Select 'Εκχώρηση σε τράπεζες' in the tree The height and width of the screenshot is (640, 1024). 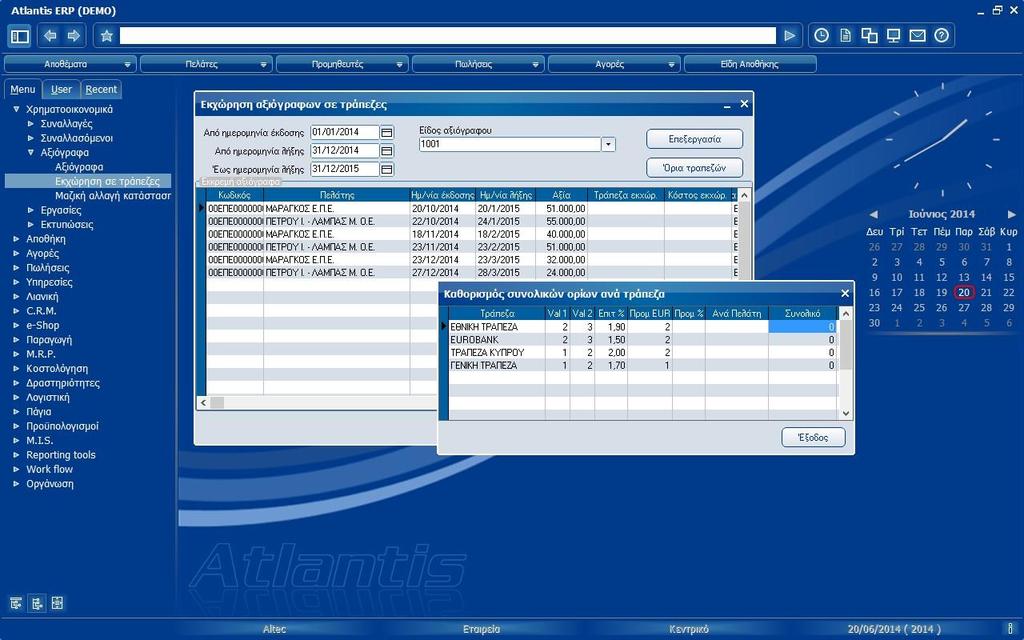point(107,181)
